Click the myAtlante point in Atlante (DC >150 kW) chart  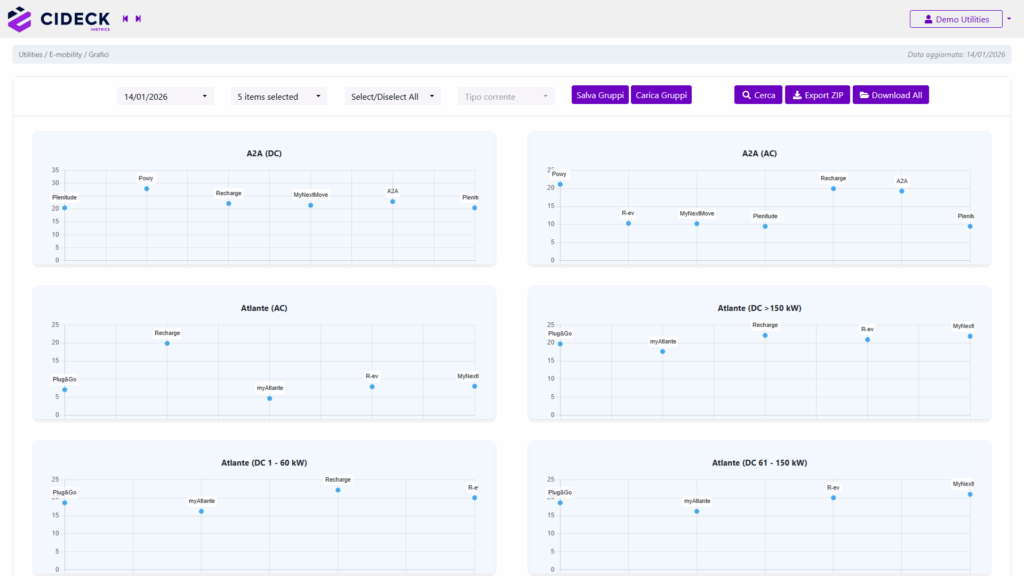(662, 352)
